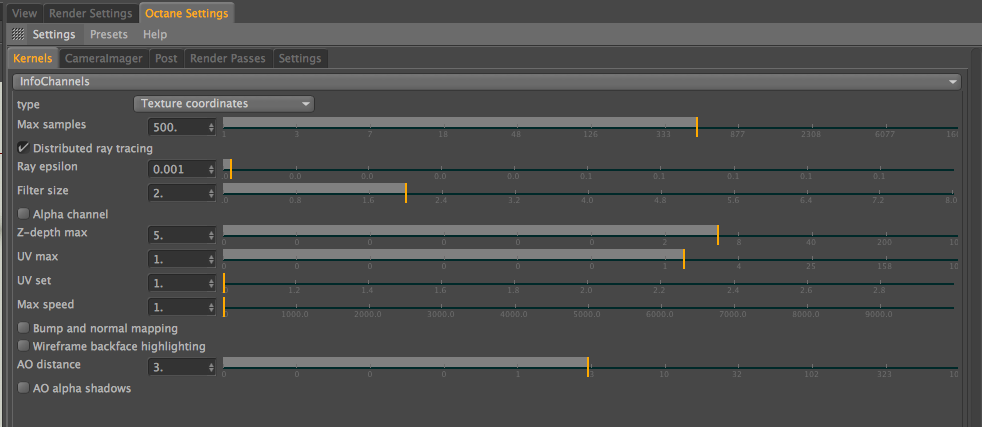Enable Bump and normal mapping checkbox

pos(23,327)
